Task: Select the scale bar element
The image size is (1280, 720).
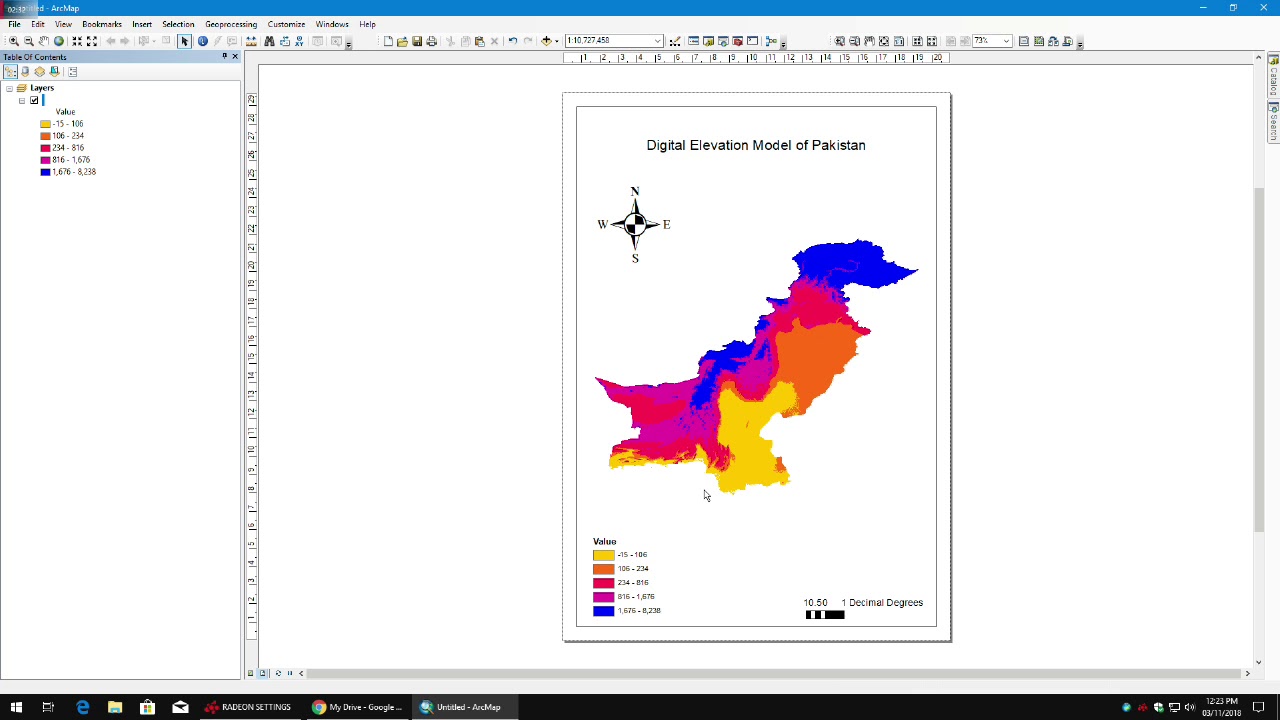Action: click(x=863, y=608)
